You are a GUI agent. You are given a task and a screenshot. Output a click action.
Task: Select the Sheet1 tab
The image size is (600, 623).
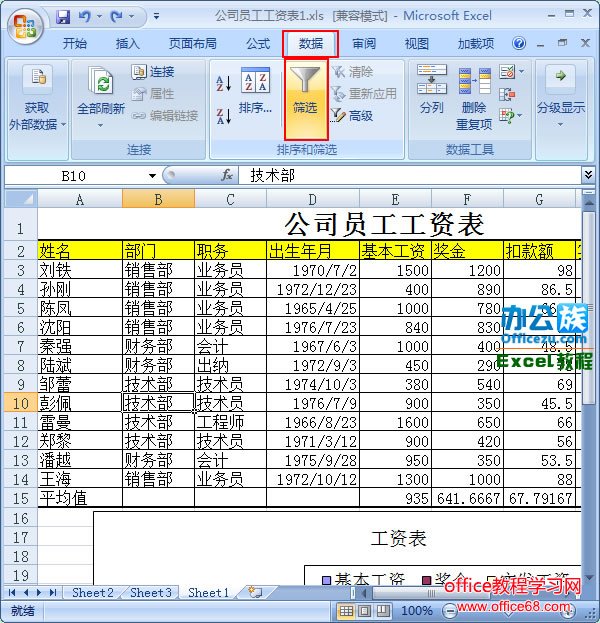click(x=208, y=592)
